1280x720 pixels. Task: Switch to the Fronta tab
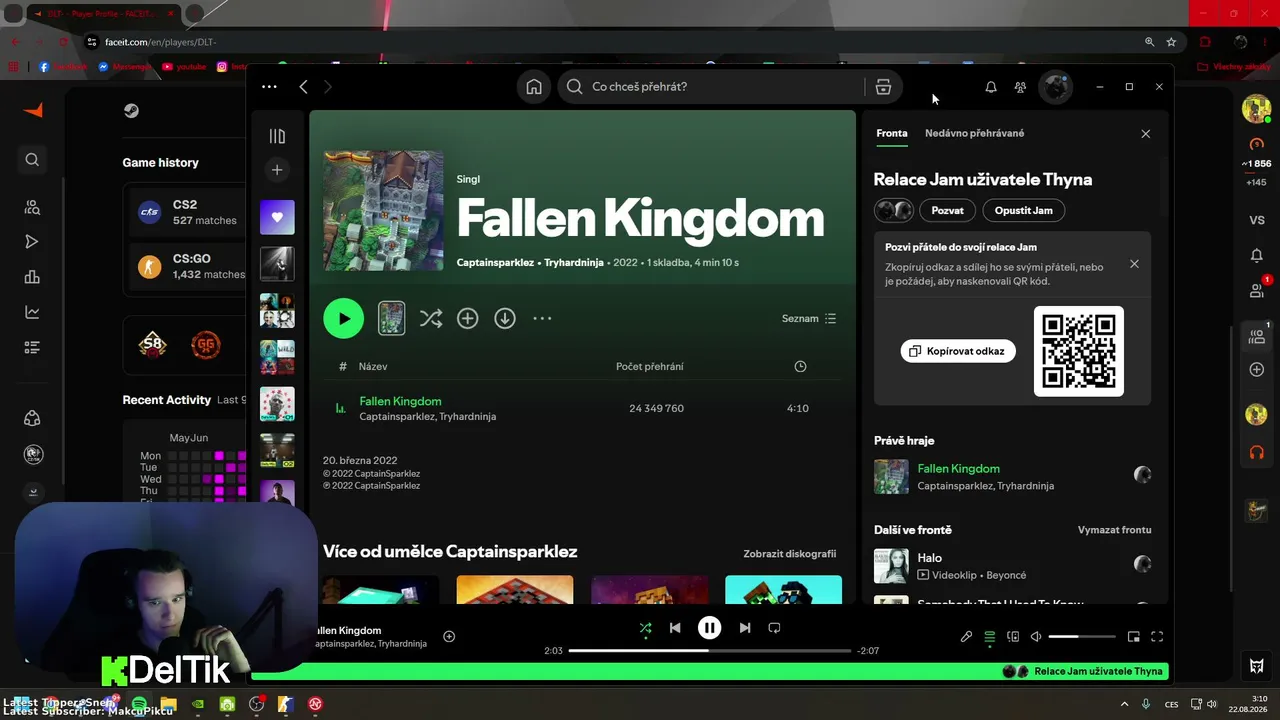(x=892, y=133)
